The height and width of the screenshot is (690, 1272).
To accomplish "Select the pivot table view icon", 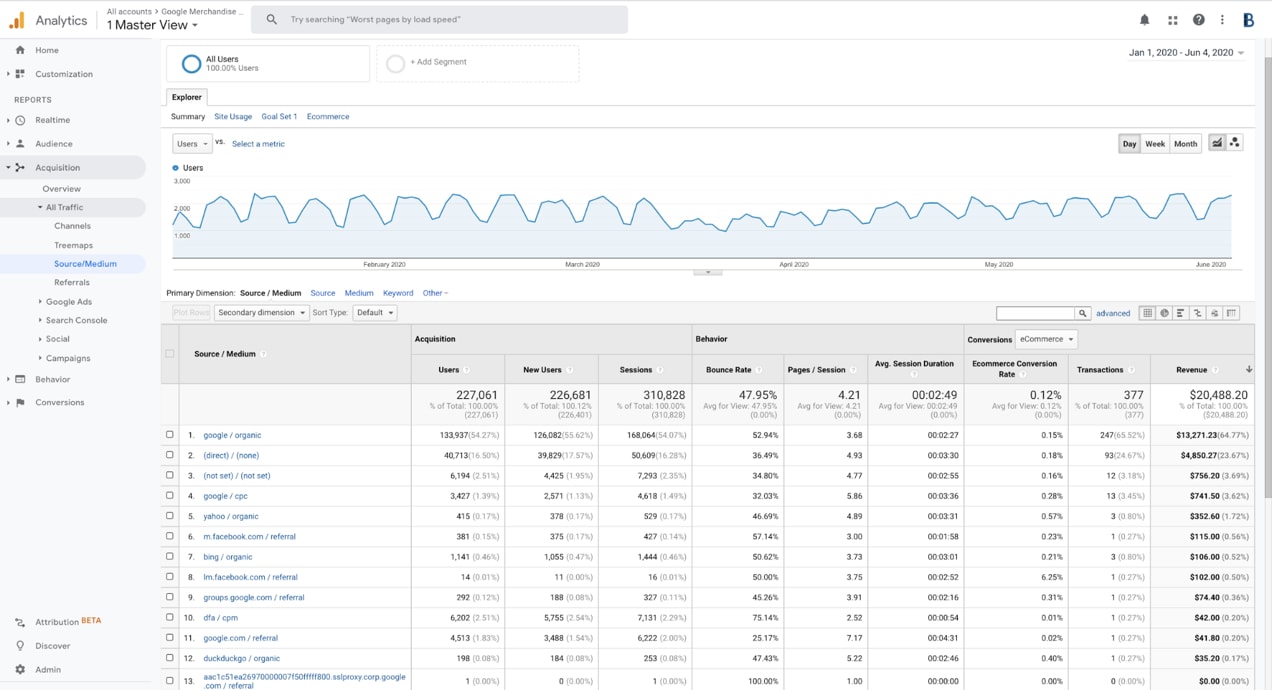I will (x=1232, y=313).
